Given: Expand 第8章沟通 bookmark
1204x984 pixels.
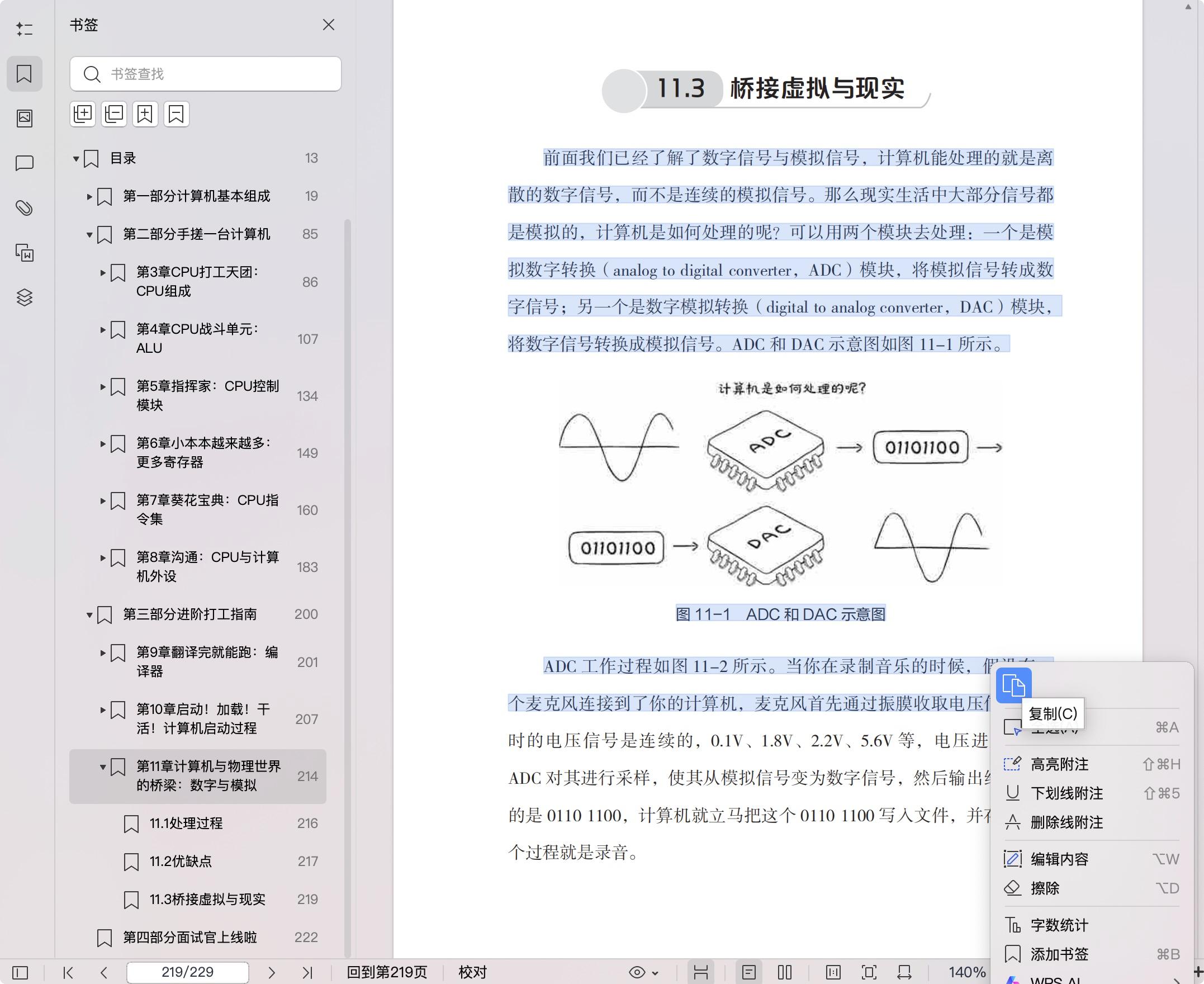Looking at the screenshot, I should pyautogui.click(x=102, y=558).
